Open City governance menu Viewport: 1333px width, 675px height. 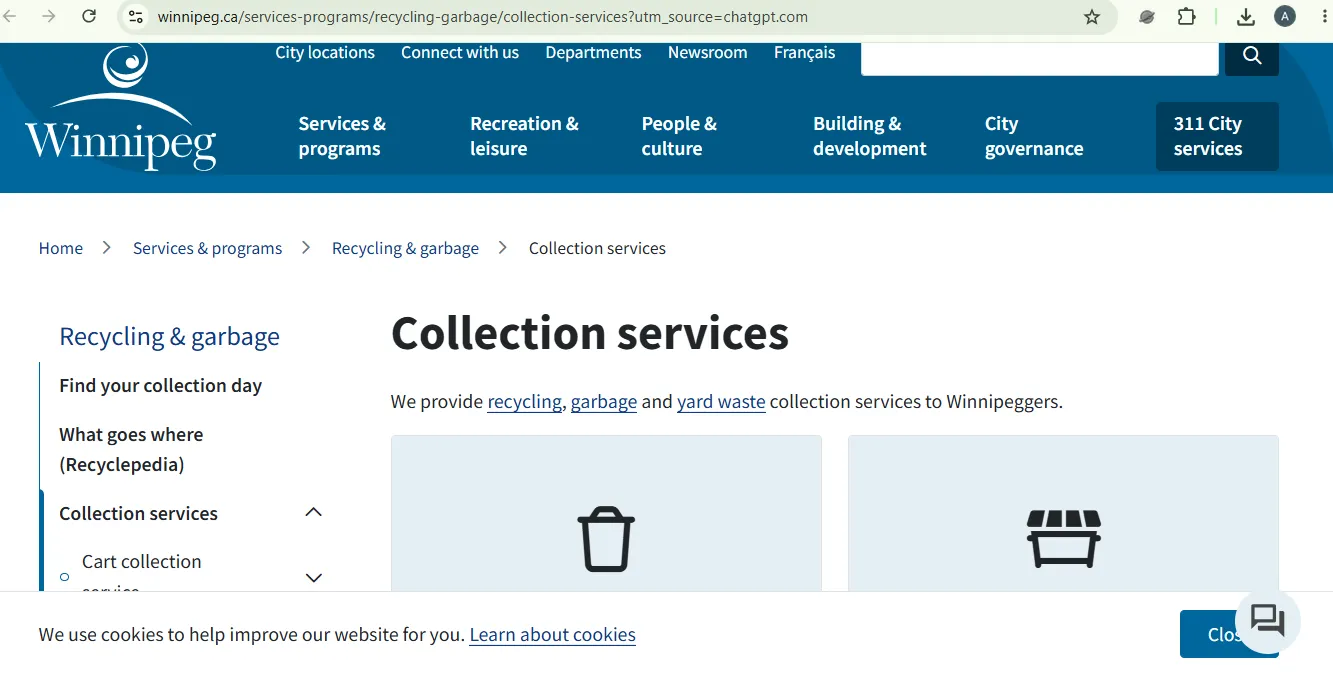(x=1034, y=136)
